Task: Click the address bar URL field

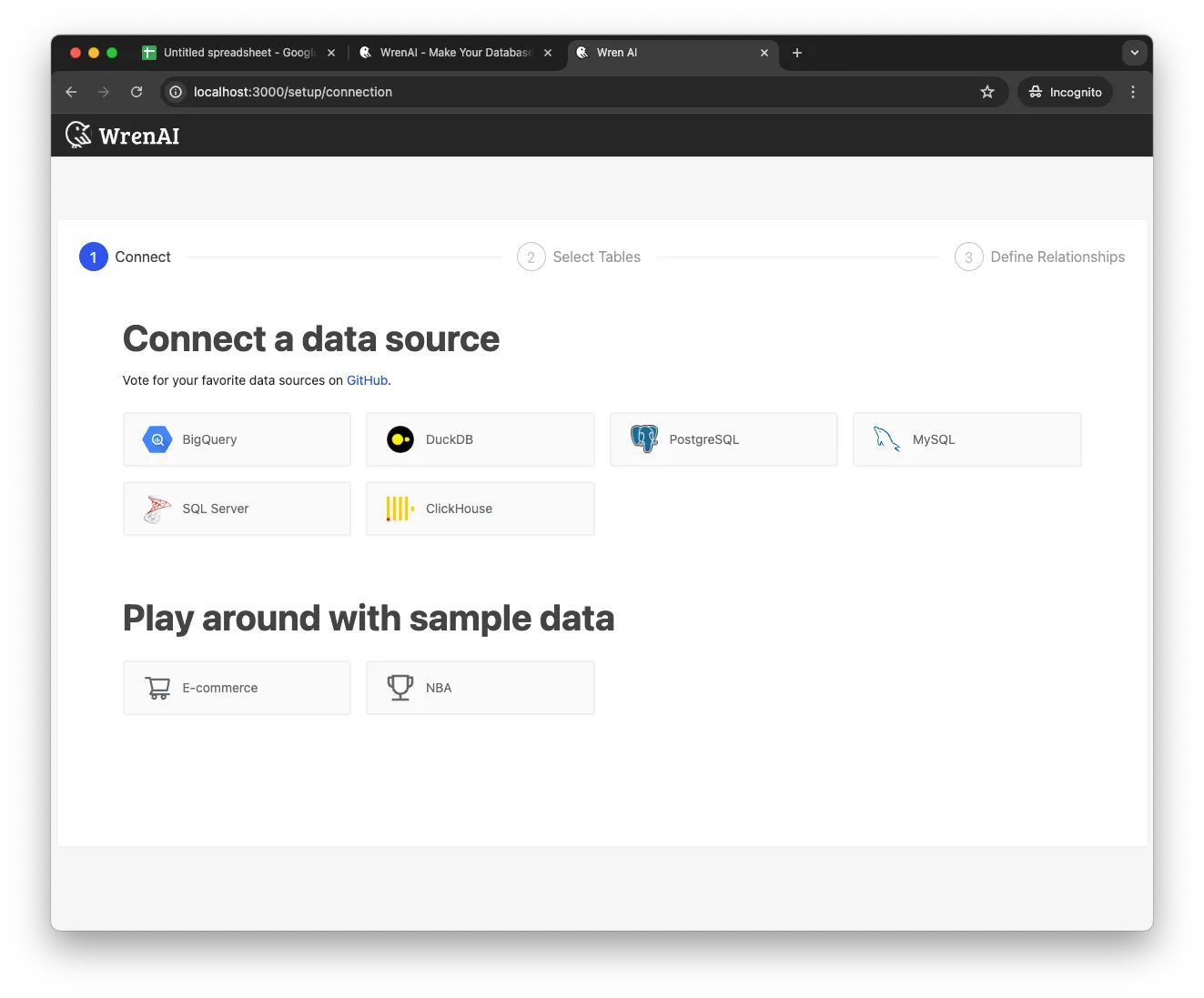Action: pos(582,92)
